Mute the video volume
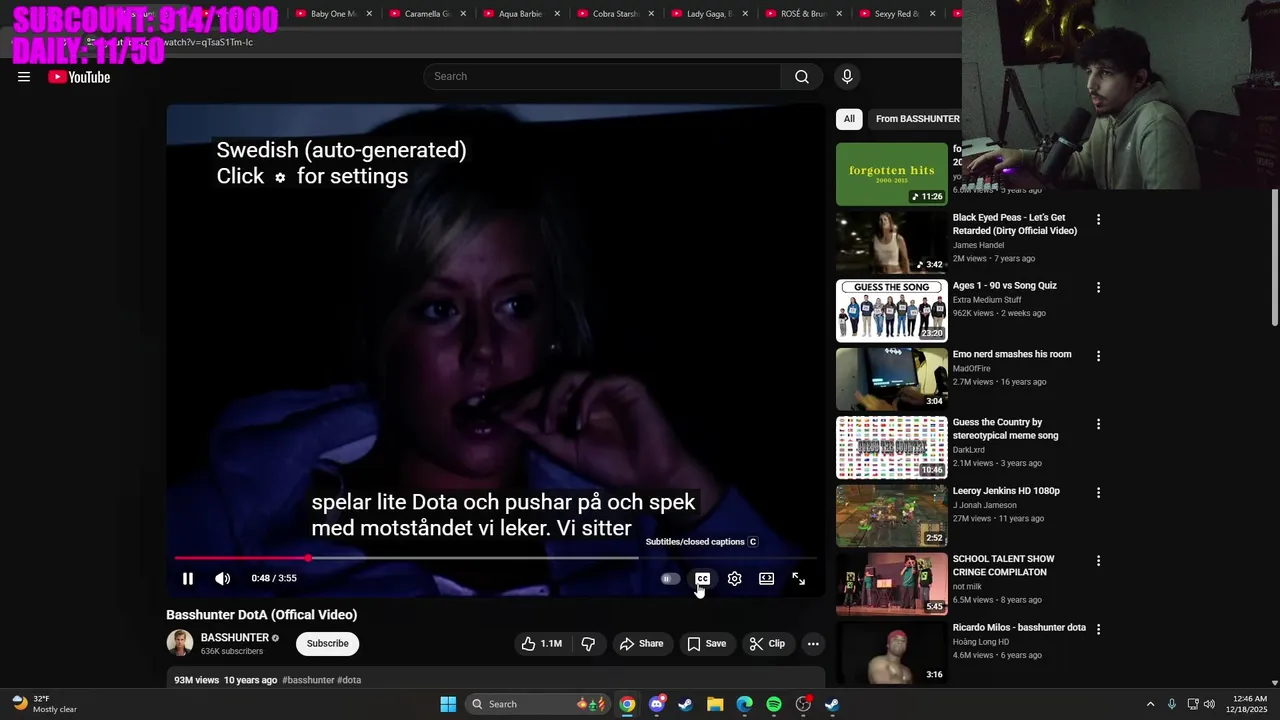1280x720 pixels. pyautogui.click(x=222, y=578)
